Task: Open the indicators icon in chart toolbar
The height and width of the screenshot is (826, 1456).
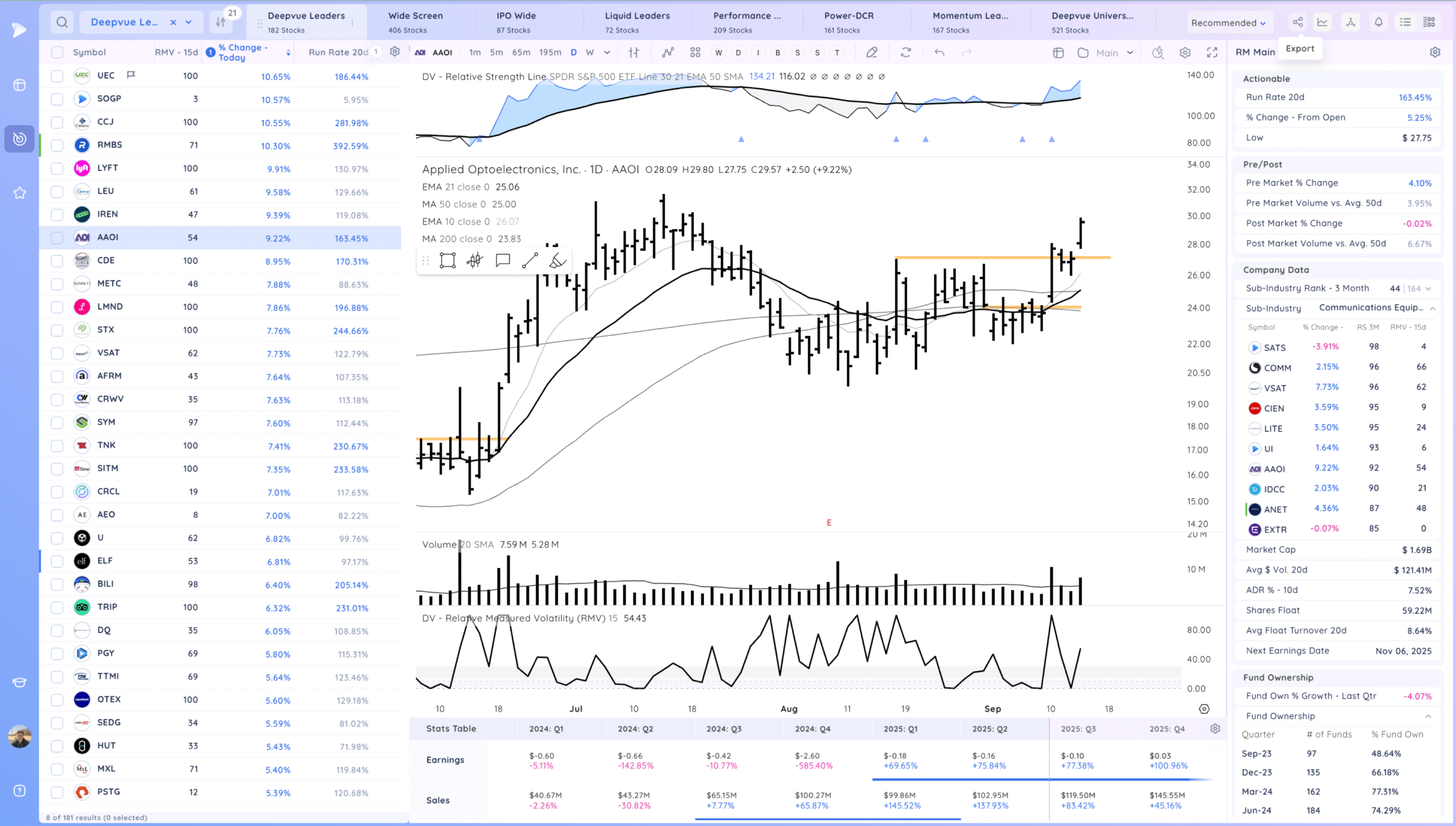Action: (668, 52)
